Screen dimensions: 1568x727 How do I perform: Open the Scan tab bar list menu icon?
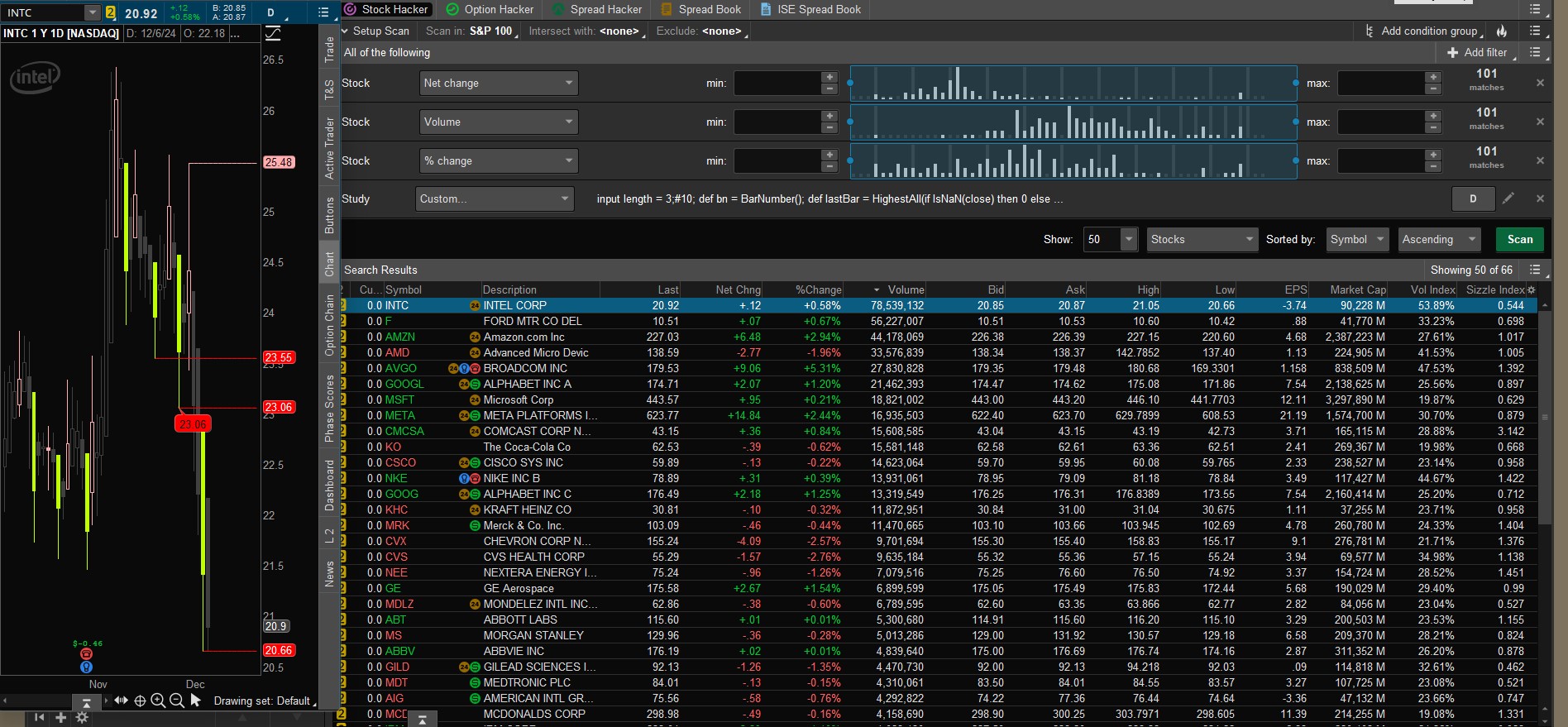(x=1536, y=9)
